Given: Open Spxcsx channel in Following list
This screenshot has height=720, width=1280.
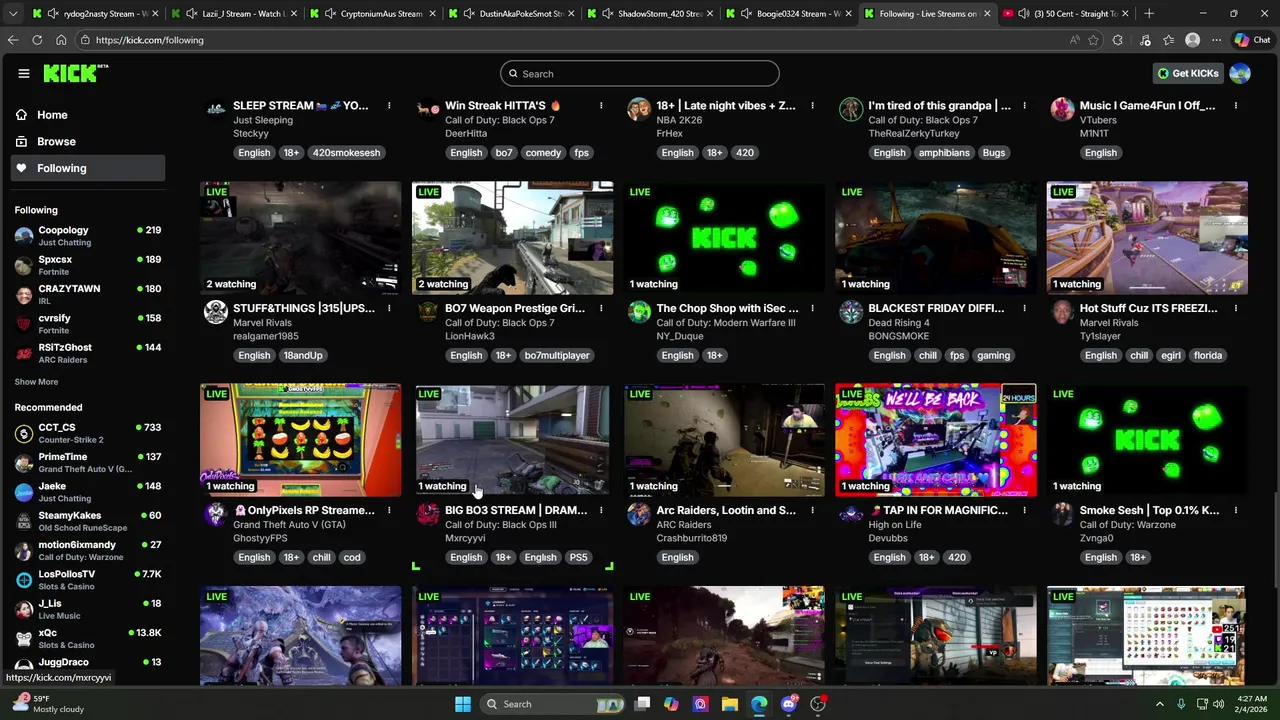Looking at the screenshot, I should [x=88, y=265].
